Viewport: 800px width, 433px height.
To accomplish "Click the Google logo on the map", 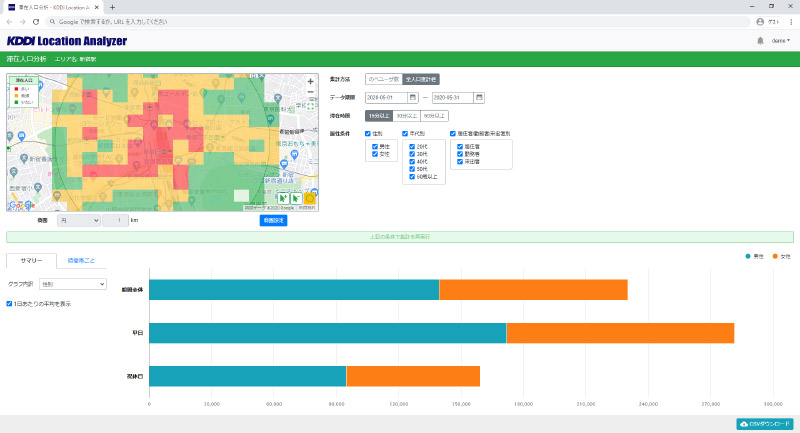I will click(x=22, y=205).
